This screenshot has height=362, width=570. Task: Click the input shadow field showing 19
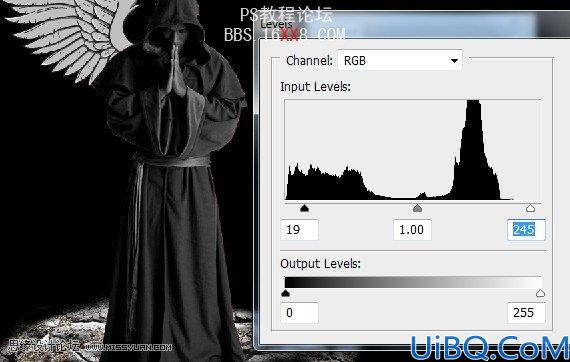coord(300,230)
